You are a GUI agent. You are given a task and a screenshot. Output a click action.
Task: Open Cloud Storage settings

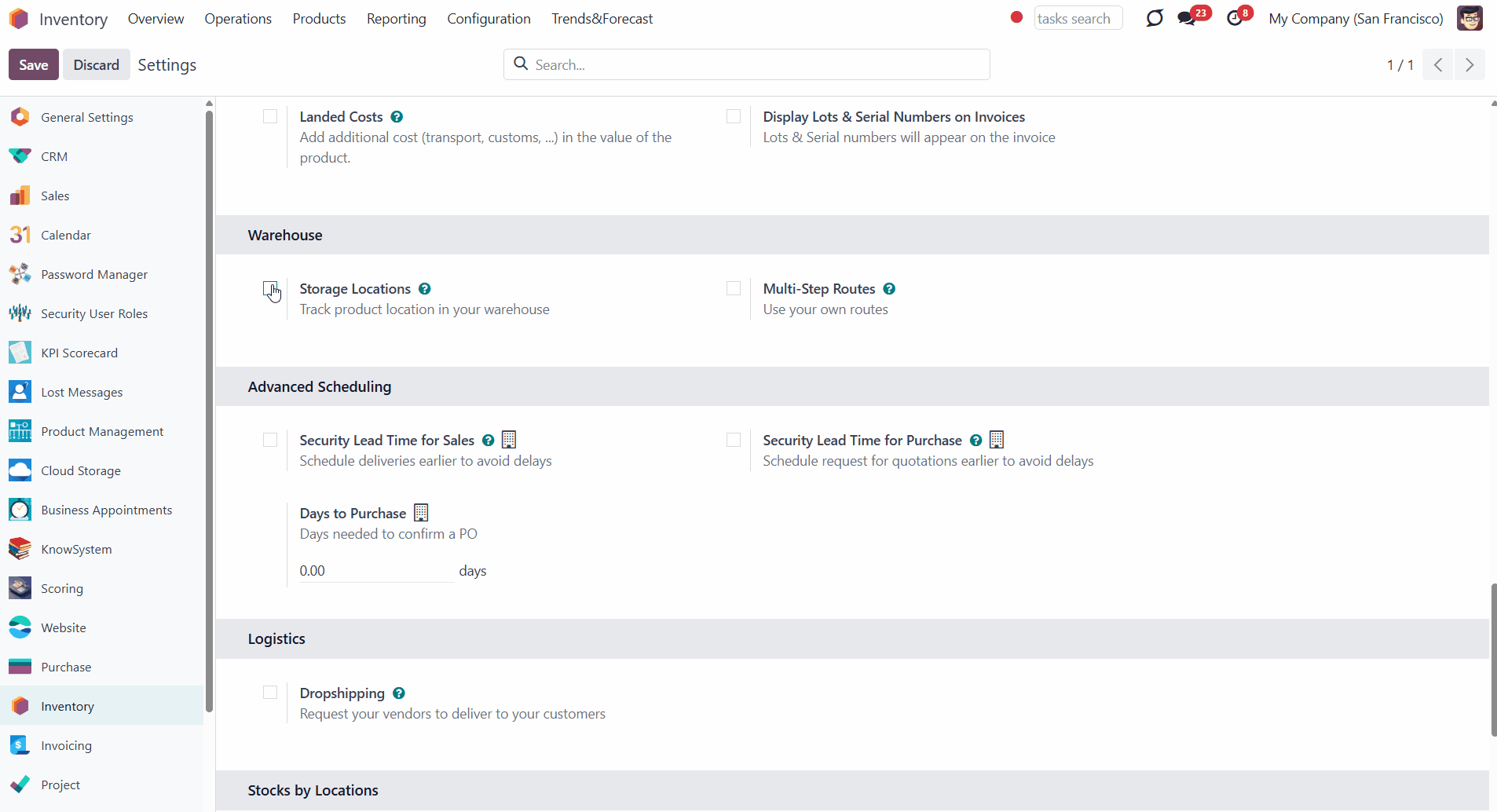coord(102,470)
